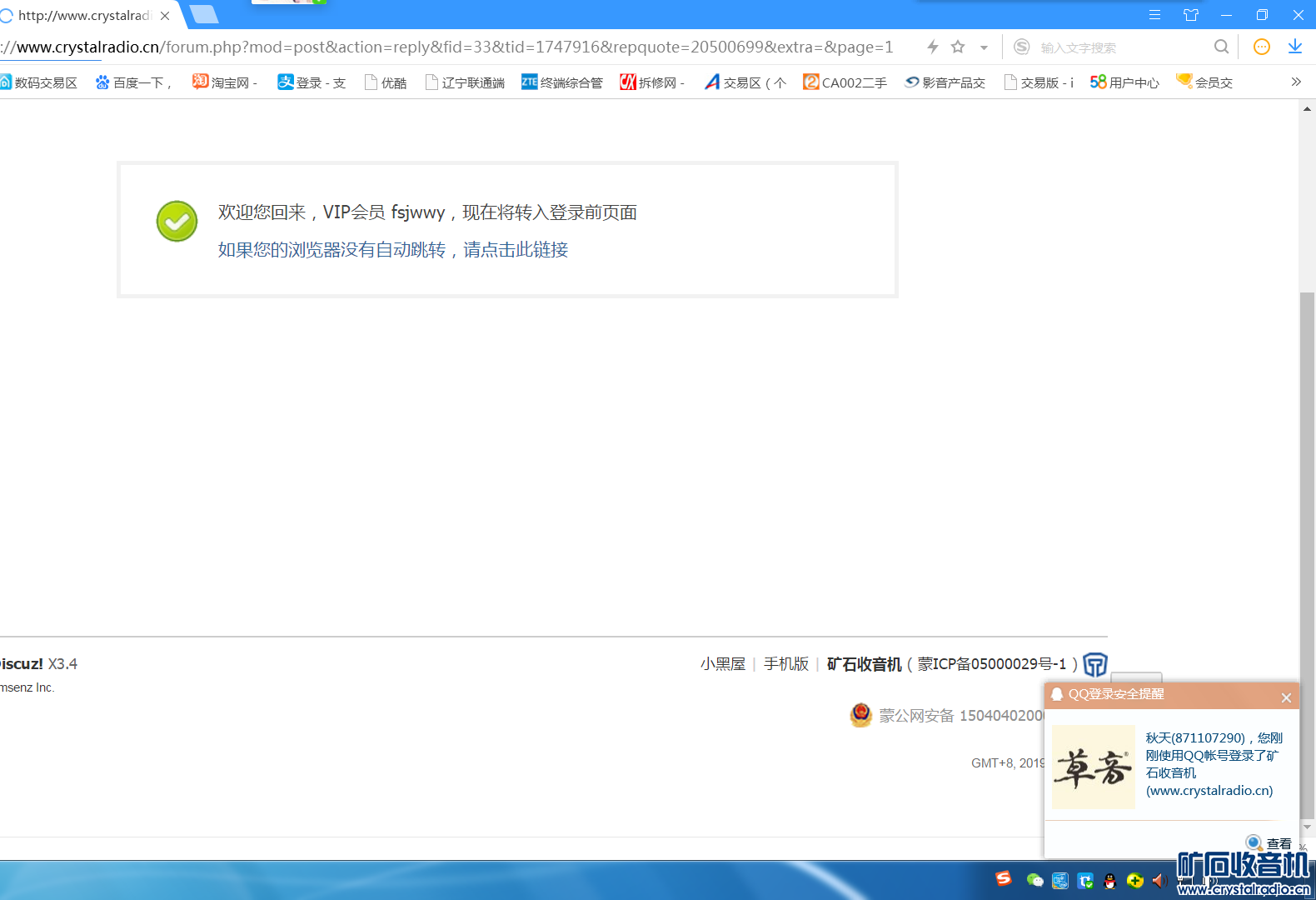Toggle the lightning speed mode icon
Screen dimensions: 1316x900
pyautogui.click(x=933, y=47)
